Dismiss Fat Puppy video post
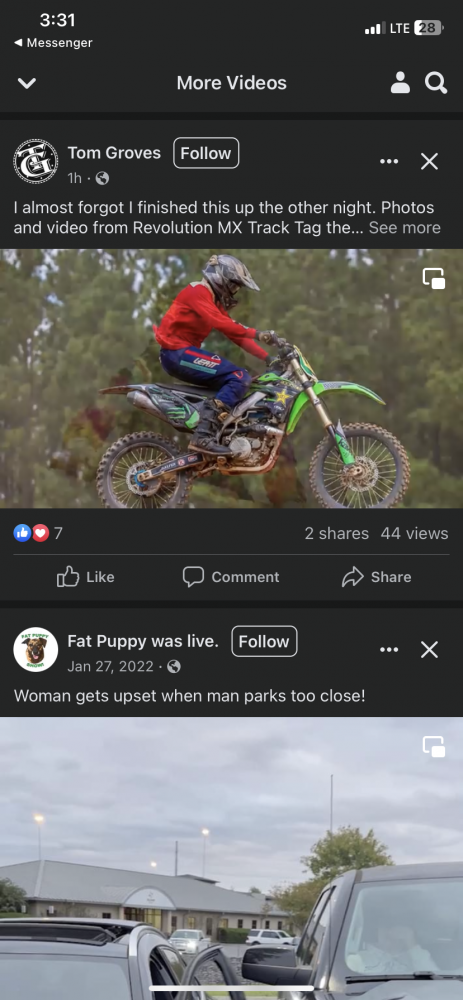463x1000 pixels. click(x=429, y=649)
